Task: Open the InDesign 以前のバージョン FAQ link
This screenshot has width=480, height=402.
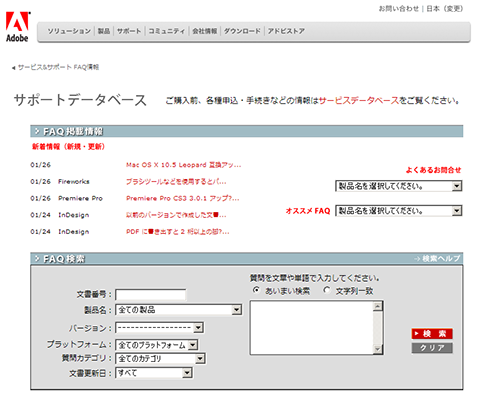Action: [x=176, y=215]
